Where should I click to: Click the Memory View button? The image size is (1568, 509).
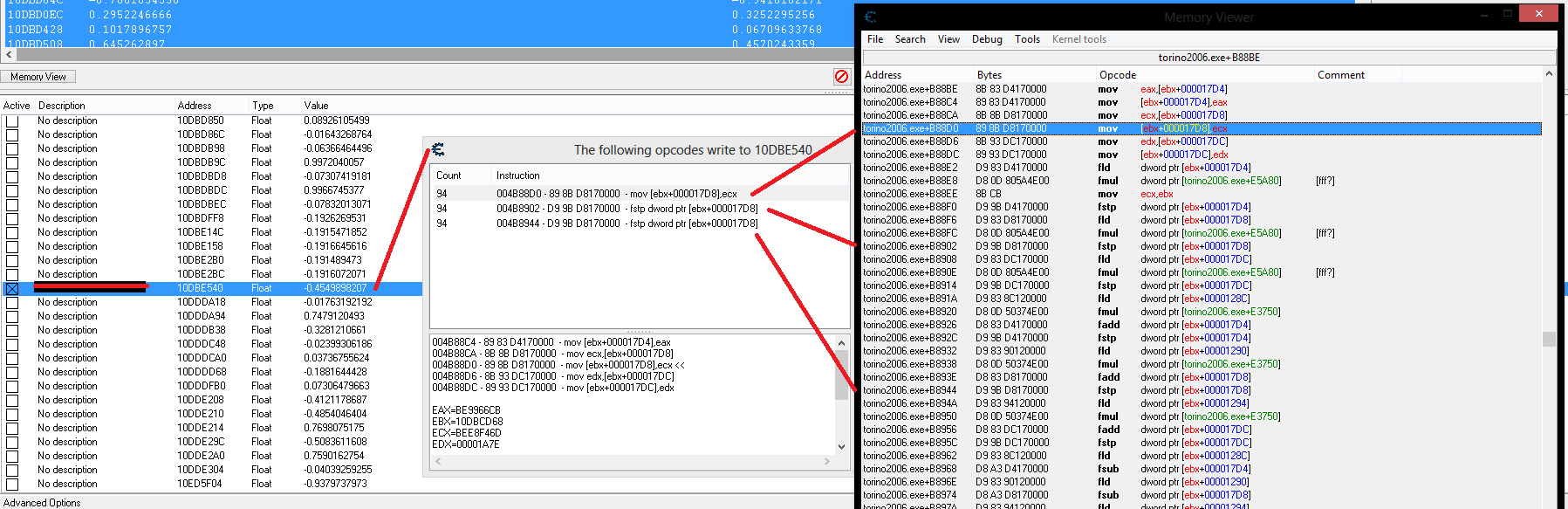(x=38, y=77)
